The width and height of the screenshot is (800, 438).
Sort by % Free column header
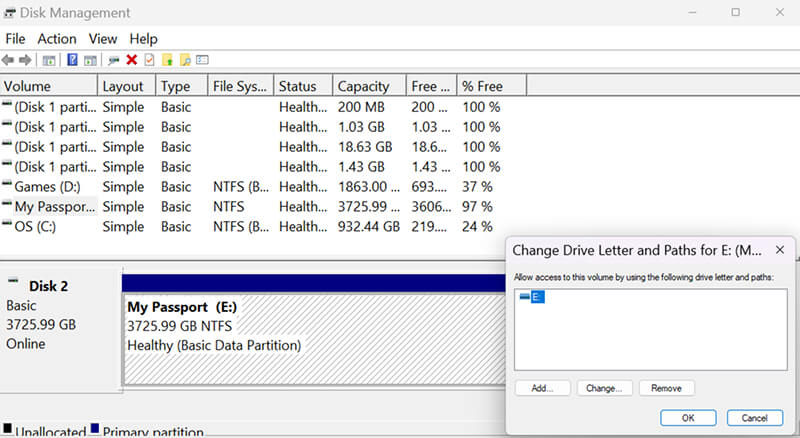click(492, 86)
